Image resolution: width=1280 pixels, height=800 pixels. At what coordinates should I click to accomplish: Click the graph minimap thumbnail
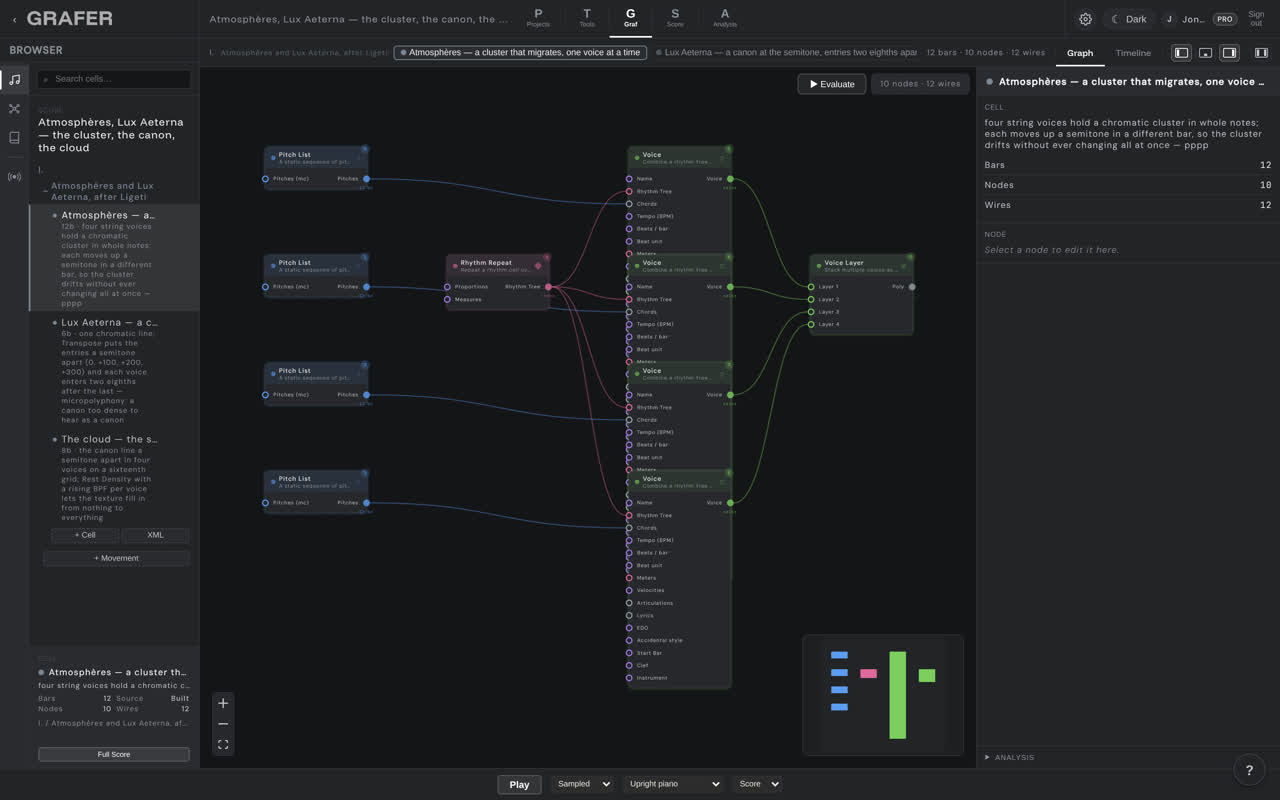coord(883,694)
